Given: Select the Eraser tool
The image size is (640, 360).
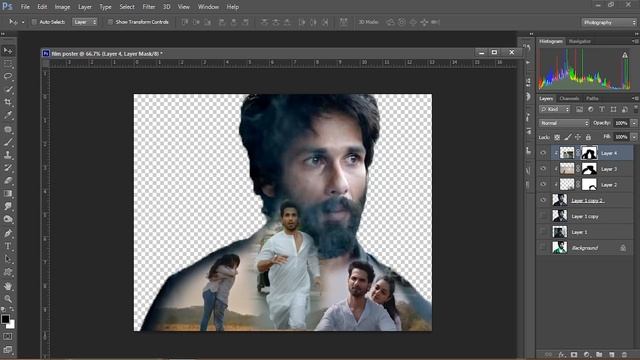Looking at the screenshot, I should point(8,180).
